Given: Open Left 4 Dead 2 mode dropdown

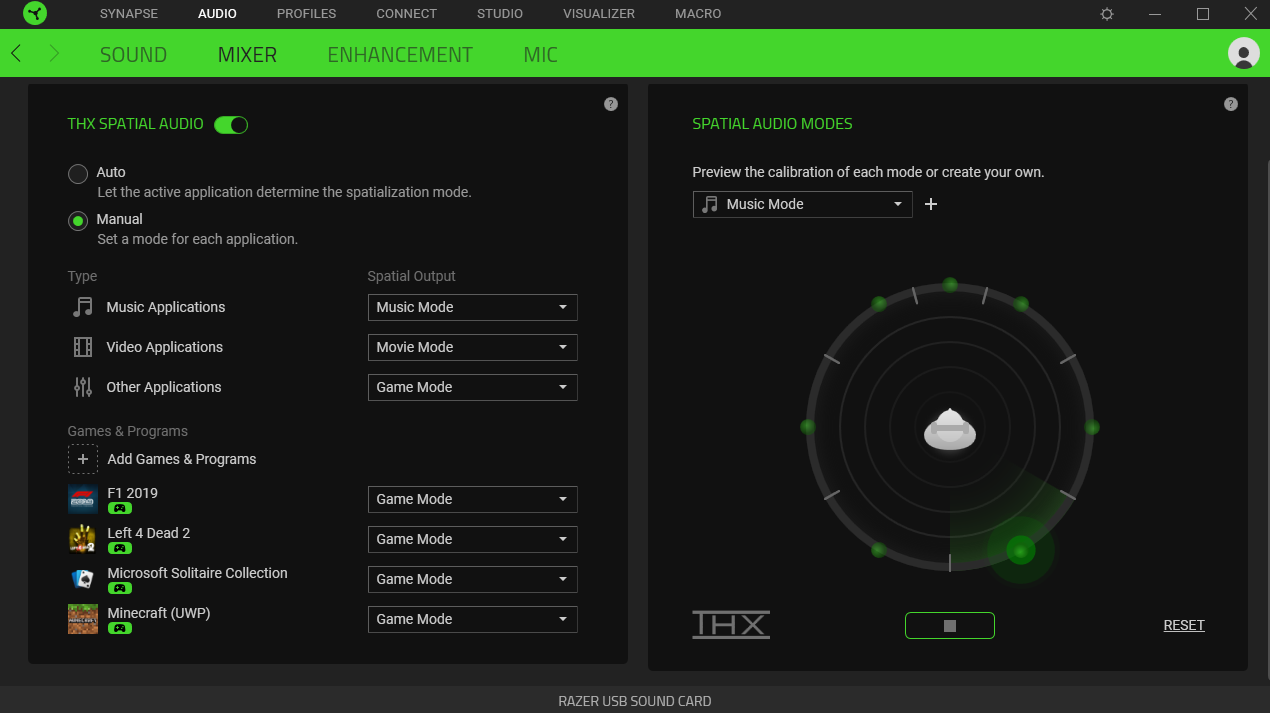Looking at the screenshot, I should coord(472,539).
